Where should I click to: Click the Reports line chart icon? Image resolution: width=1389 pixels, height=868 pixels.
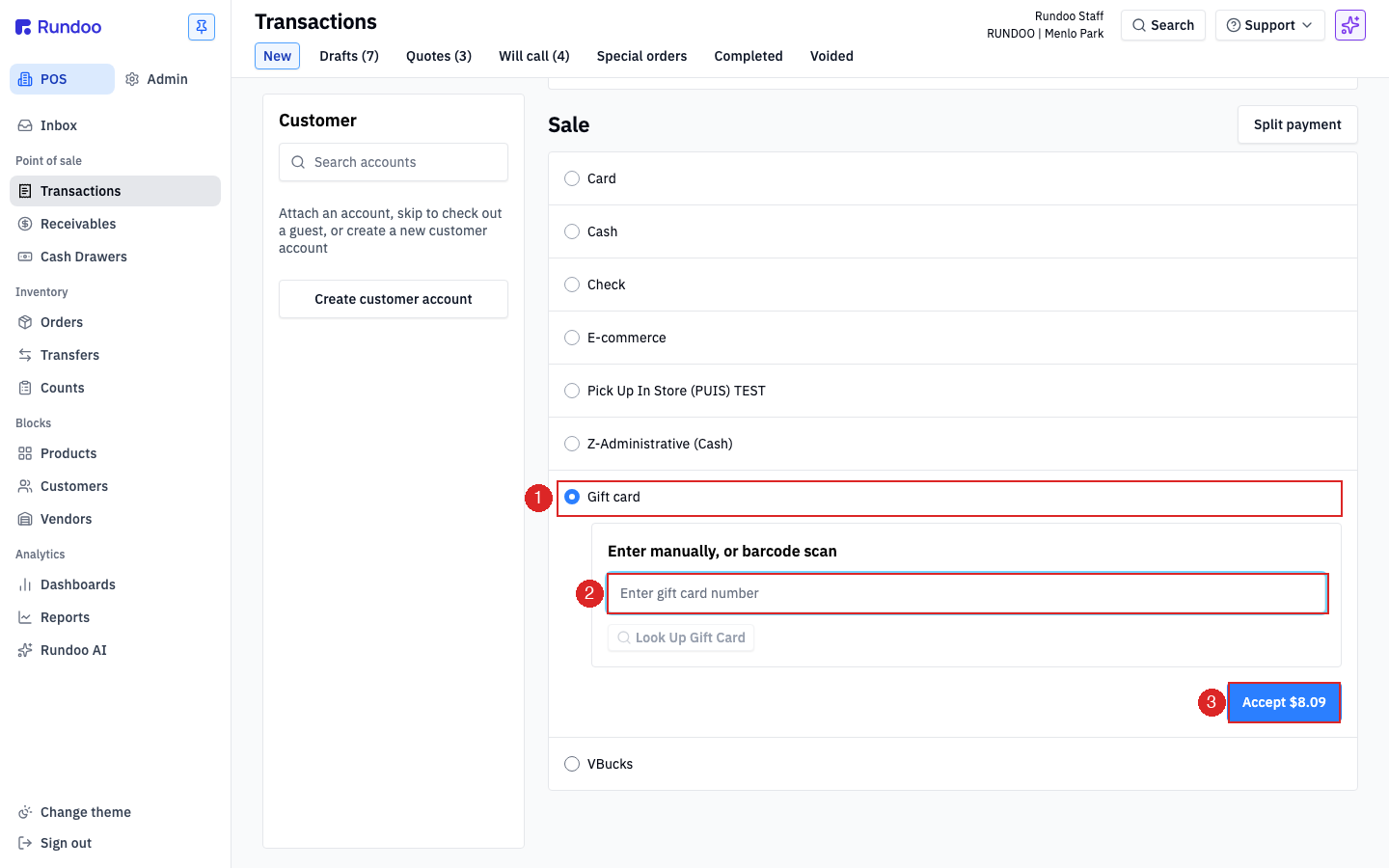[25, 617]
